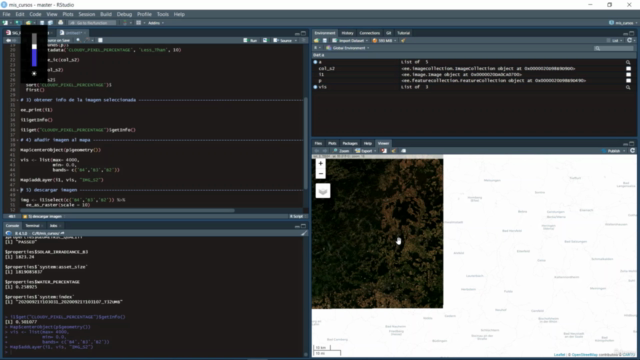Screen dimensions: 640x360
Task: Click the map layers control icon
Action: click(323, 191)
